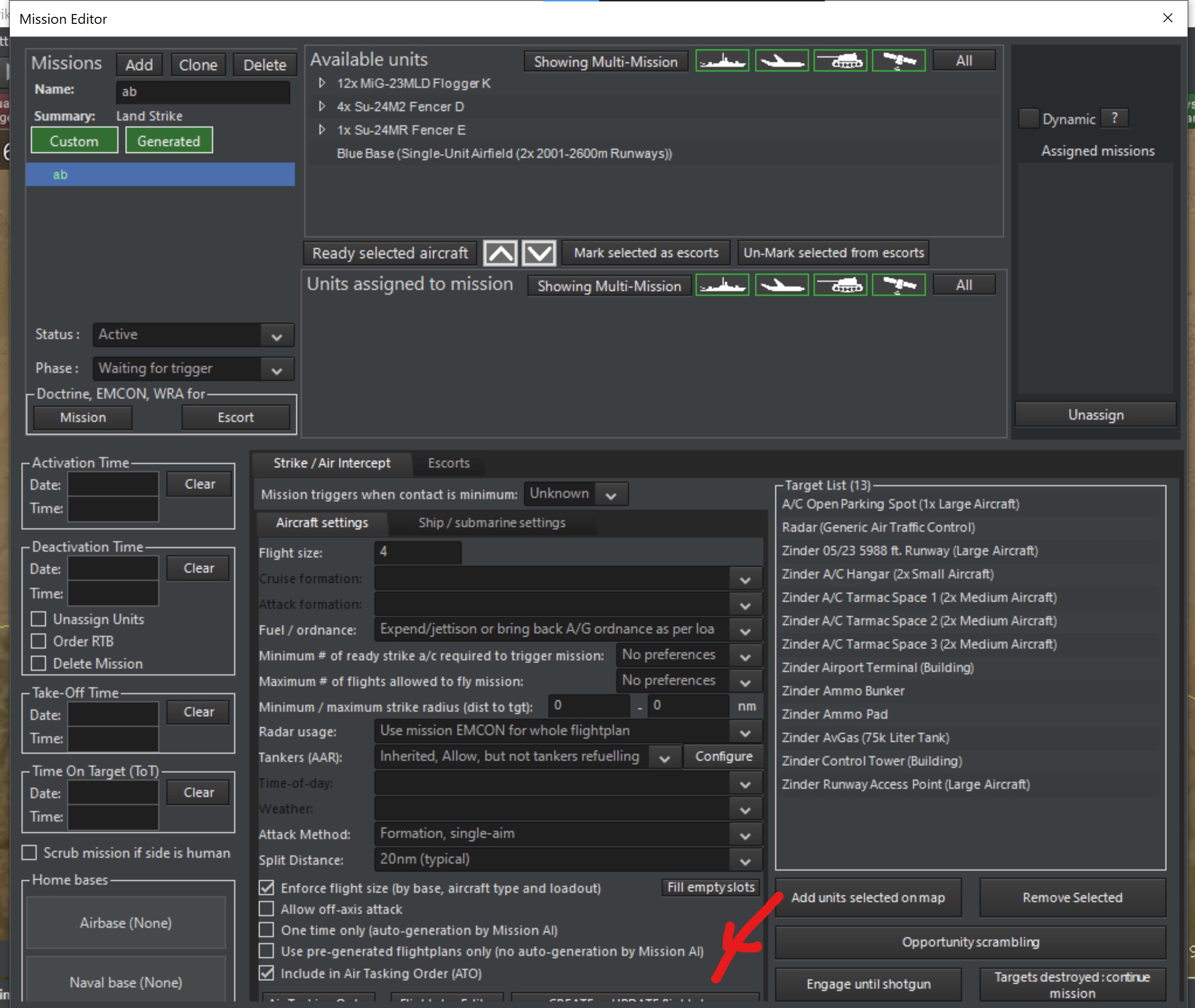Click Mark selected as escorts
The image size is (1195, 1008).
point(646,252)
